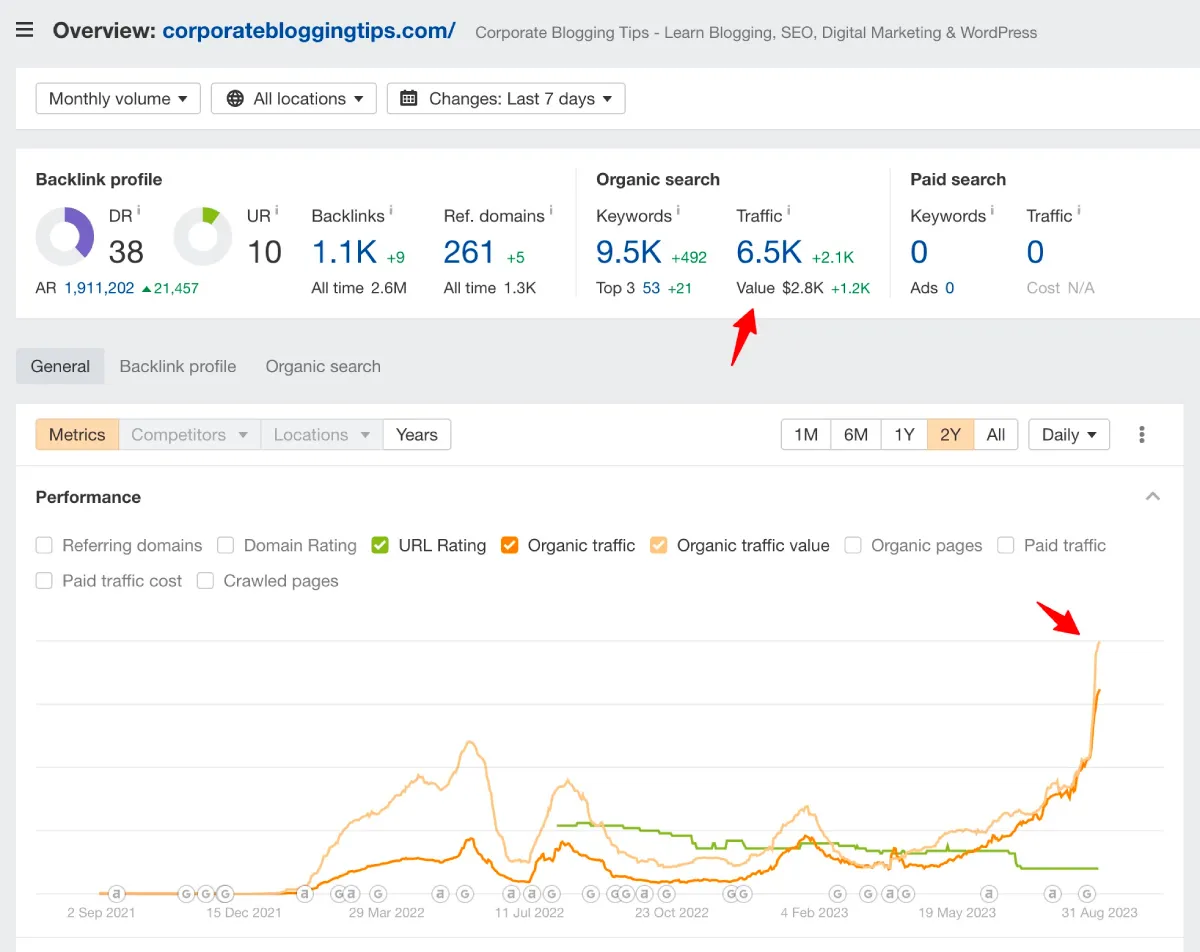The width and height of the screenshot is (1200, 952).
Task: Click the Ads value 0
Action: (949, 288)
